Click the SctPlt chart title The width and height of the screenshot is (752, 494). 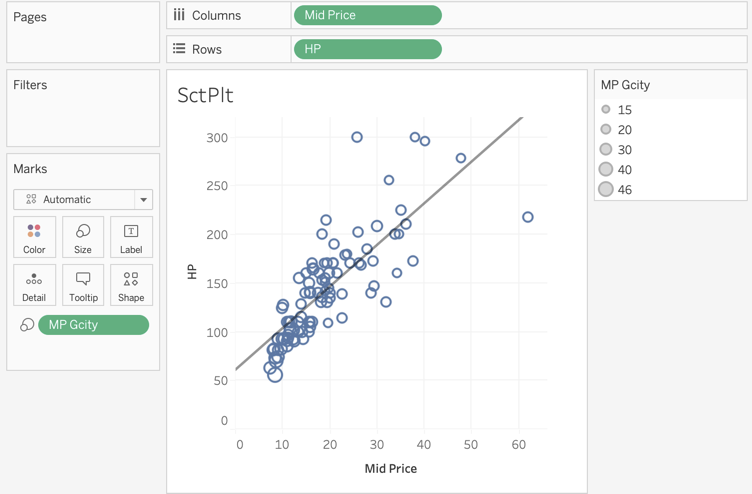tap(205, 95)
